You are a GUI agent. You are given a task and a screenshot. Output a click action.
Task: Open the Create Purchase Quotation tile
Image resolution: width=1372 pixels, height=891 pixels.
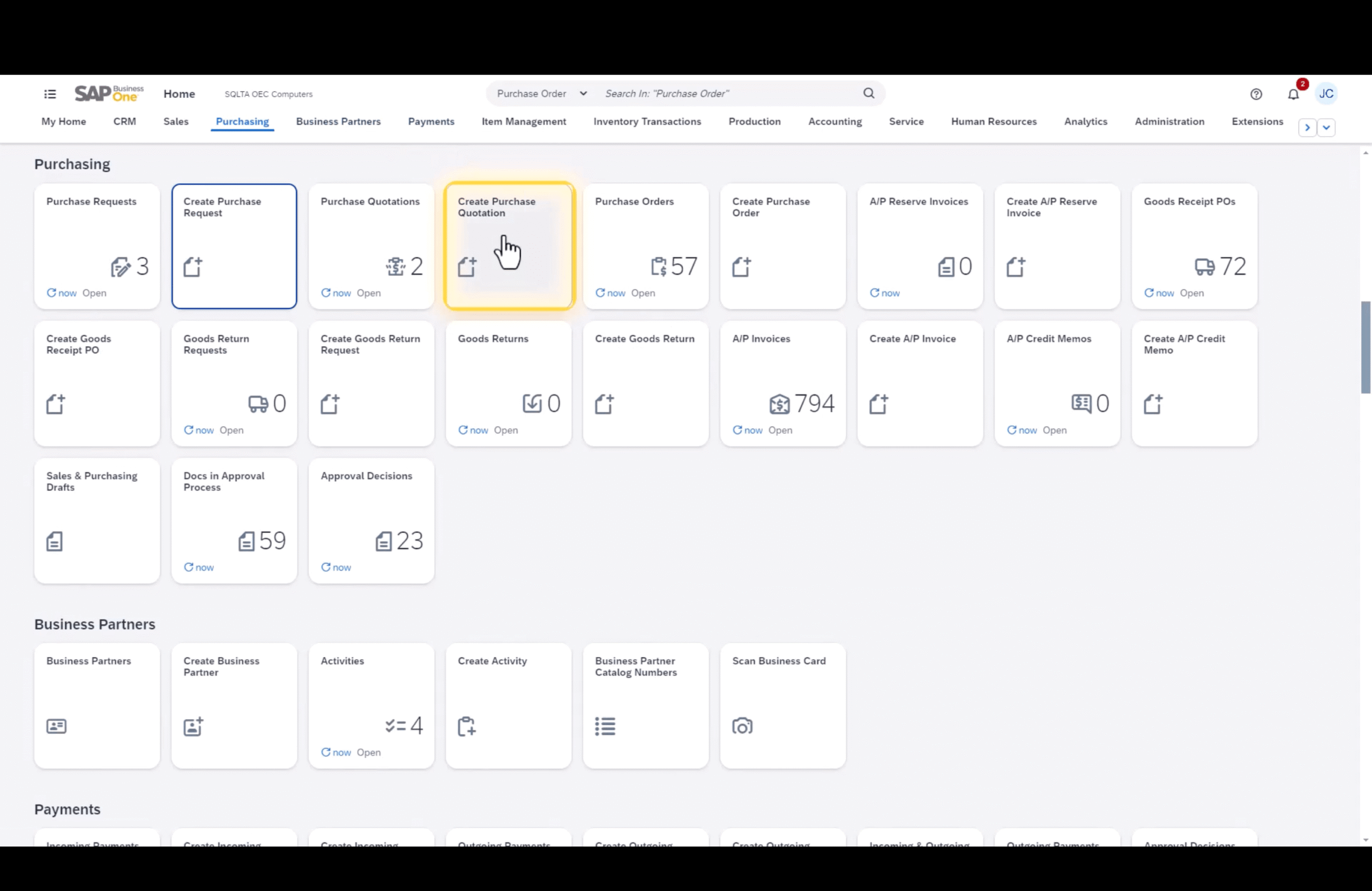pos(509,246)
